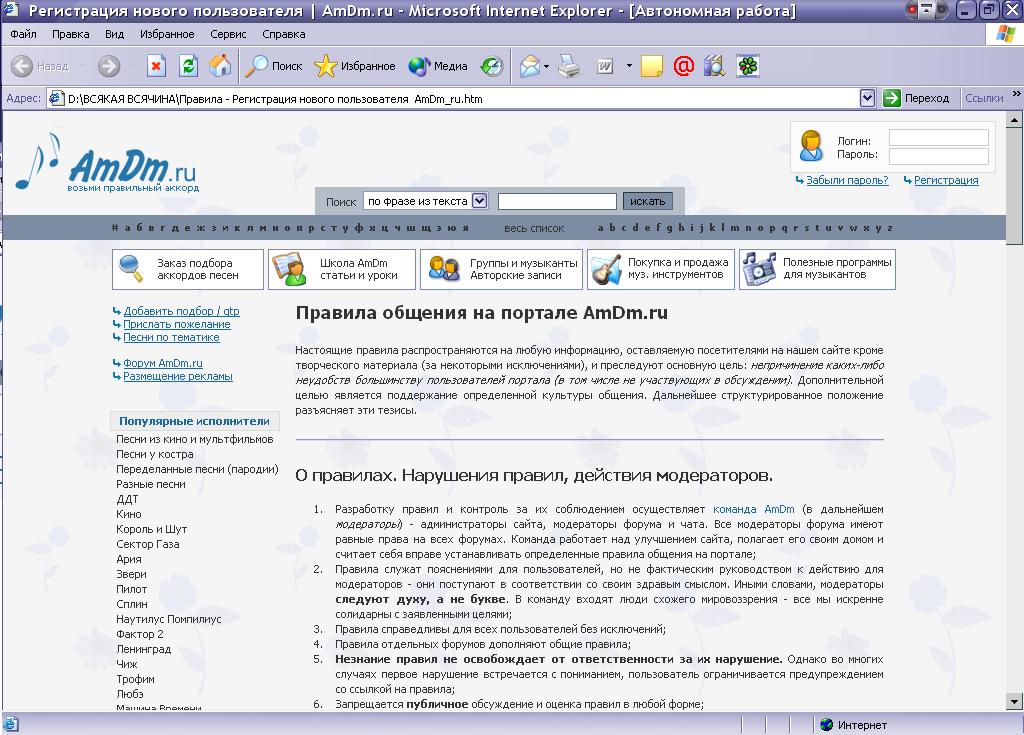Click the Забыли пароль link

point(847,180)
